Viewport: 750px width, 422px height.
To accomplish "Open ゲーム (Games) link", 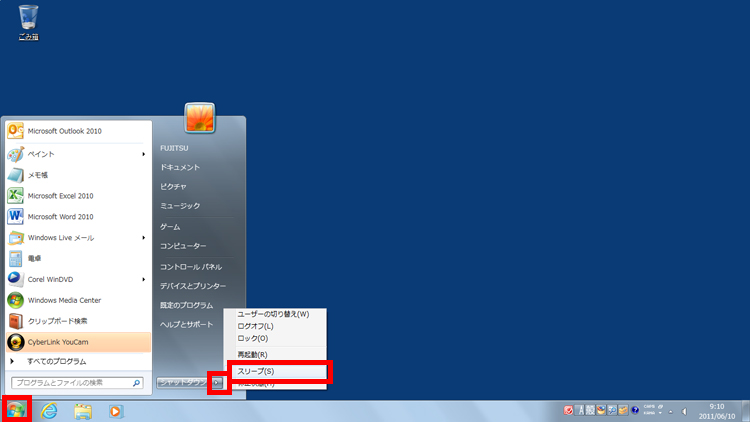I will [170, 227].
